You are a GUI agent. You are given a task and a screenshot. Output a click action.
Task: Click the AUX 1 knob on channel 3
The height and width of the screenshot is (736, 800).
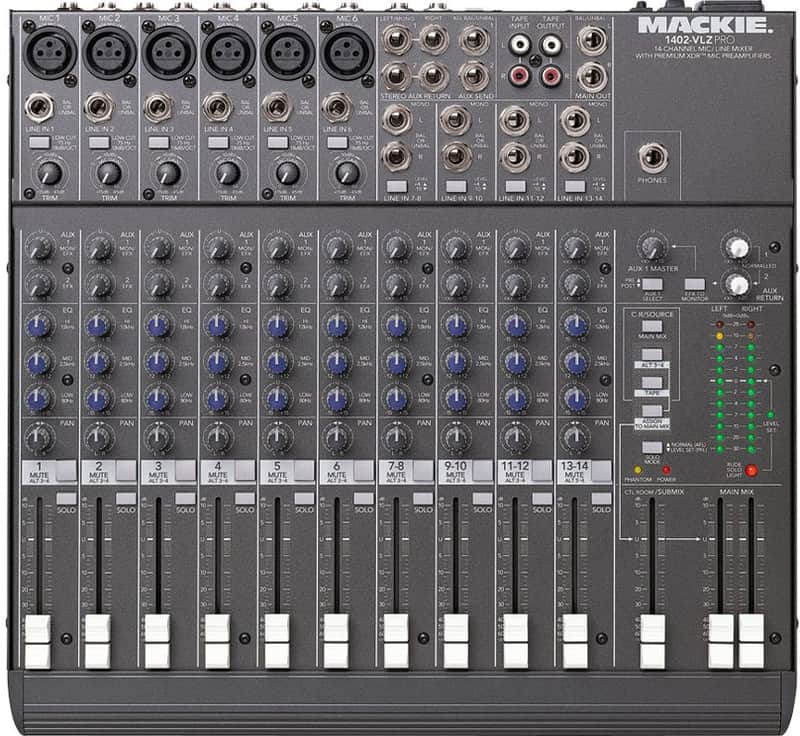pos(159,248)
